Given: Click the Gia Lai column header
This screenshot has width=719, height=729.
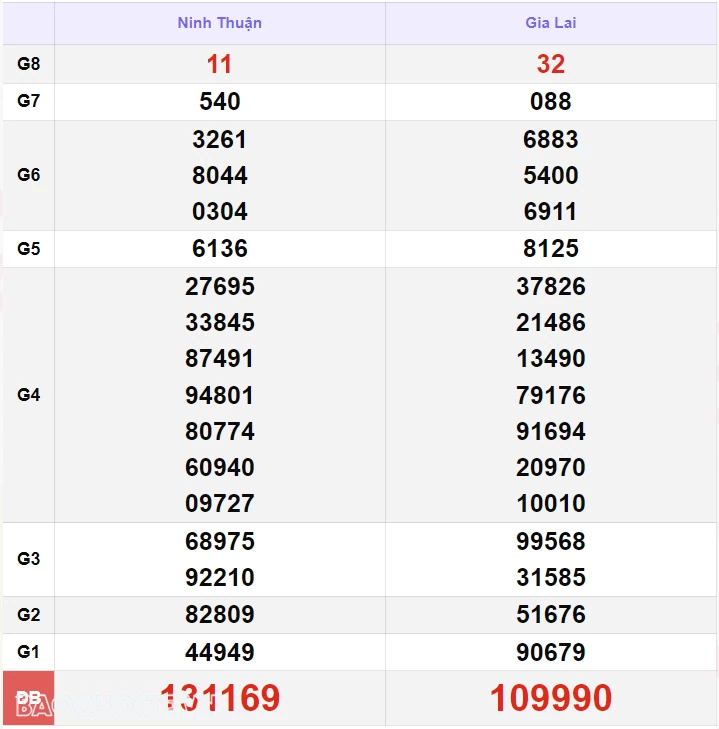Looking at the screenshot, I should coord(551,23).
